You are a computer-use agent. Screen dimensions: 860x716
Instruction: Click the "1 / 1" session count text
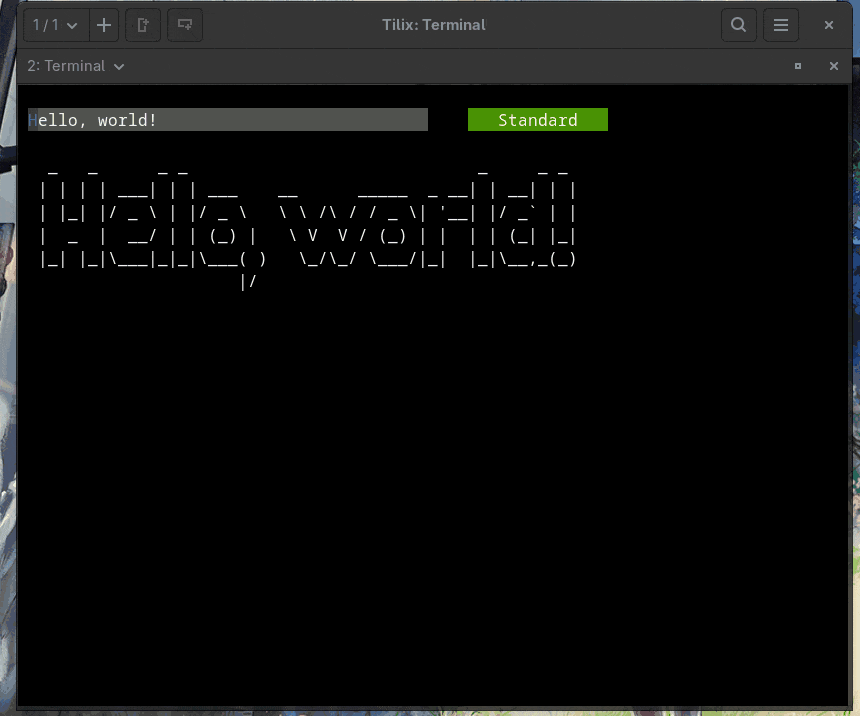45,25
